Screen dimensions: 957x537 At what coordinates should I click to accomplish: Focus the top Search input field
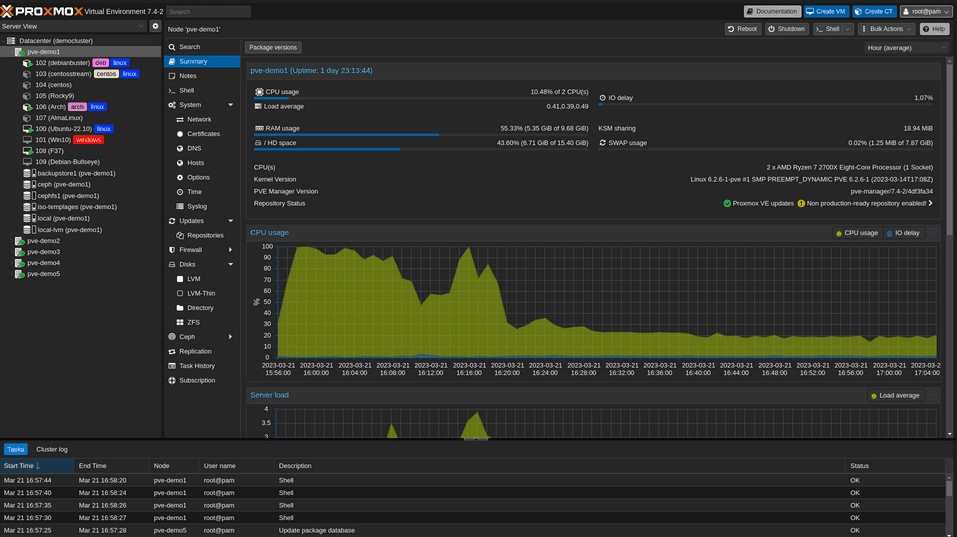tap(208, 12)
